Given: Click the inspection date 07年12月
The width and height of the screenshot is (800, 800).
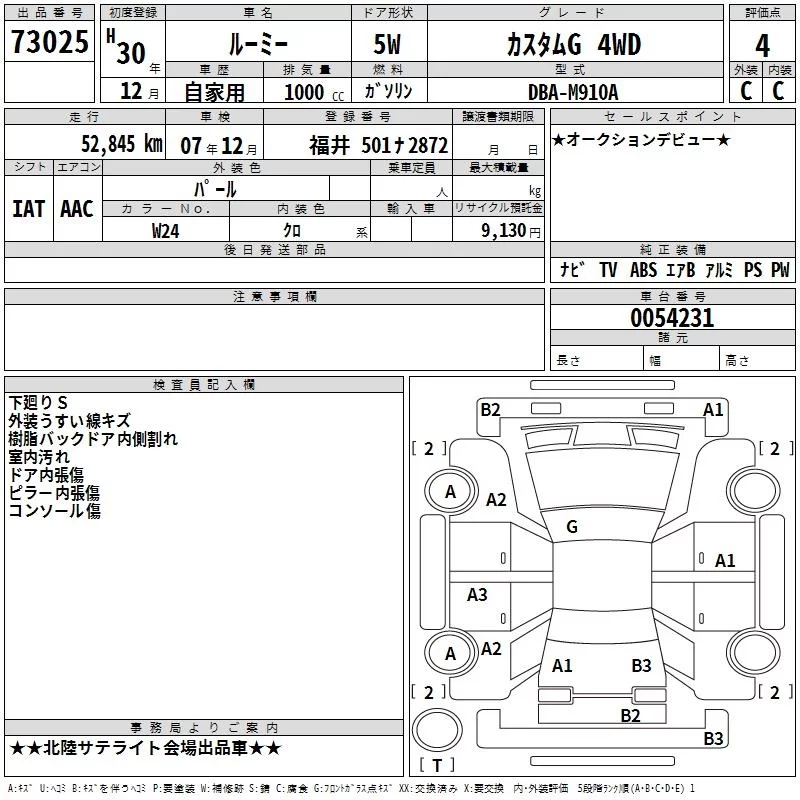Looking at the screenshot, I should click(219, 146).
